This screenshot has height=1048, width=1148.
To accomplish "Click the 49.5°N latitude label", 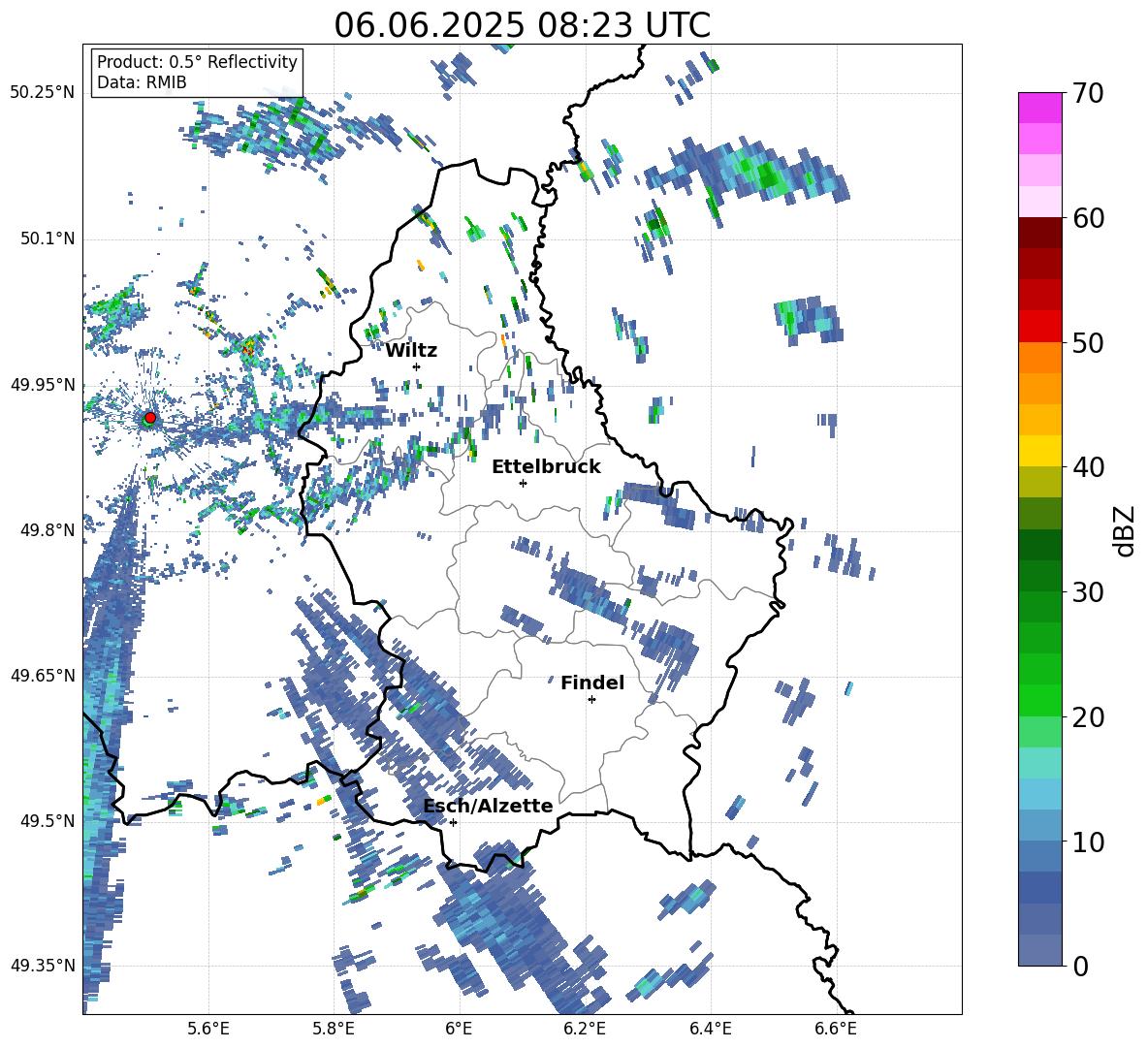I will click(48, 820).
